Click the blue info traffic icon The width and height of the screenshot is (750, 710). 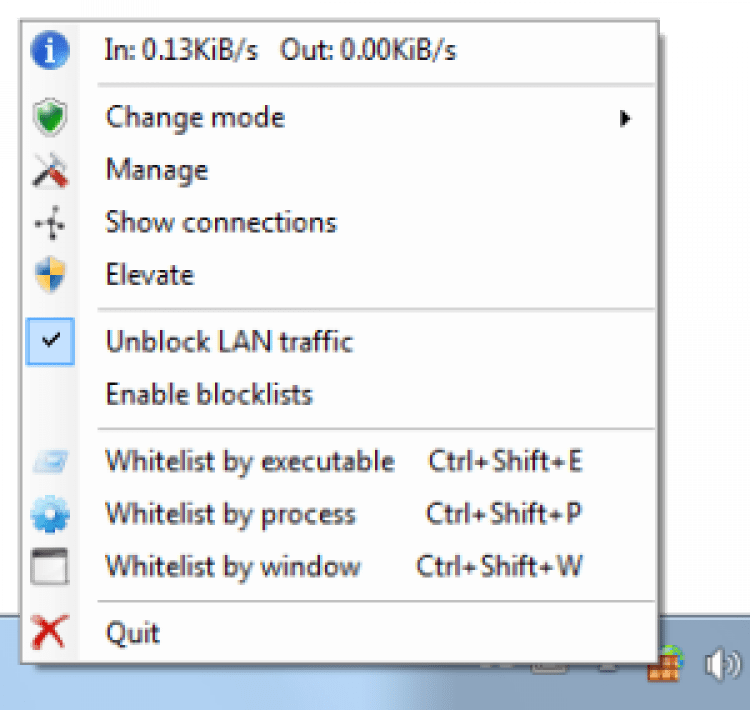pos(49,51)
